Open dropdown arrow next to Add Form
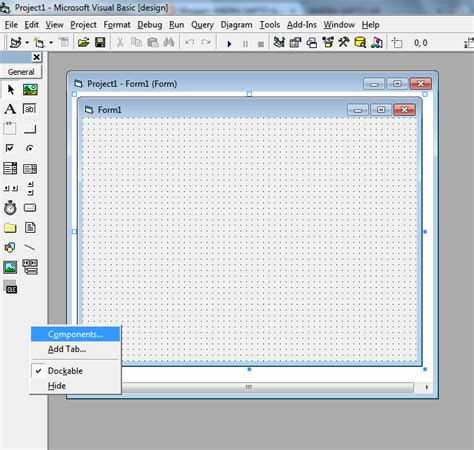Screen dimensions: 474x450 pyautogui.click(x=51, y=43)
